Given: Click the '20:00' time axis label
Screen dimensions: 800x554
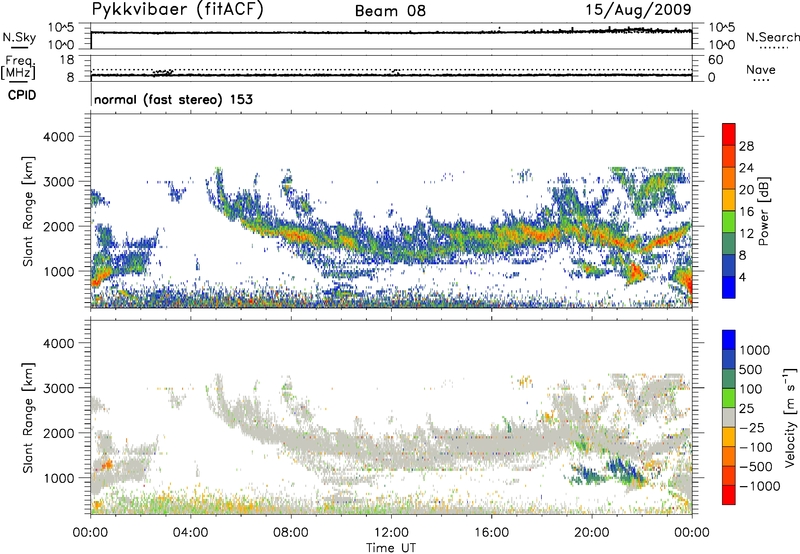Looking at the screenshot, I should pos(591,533).
